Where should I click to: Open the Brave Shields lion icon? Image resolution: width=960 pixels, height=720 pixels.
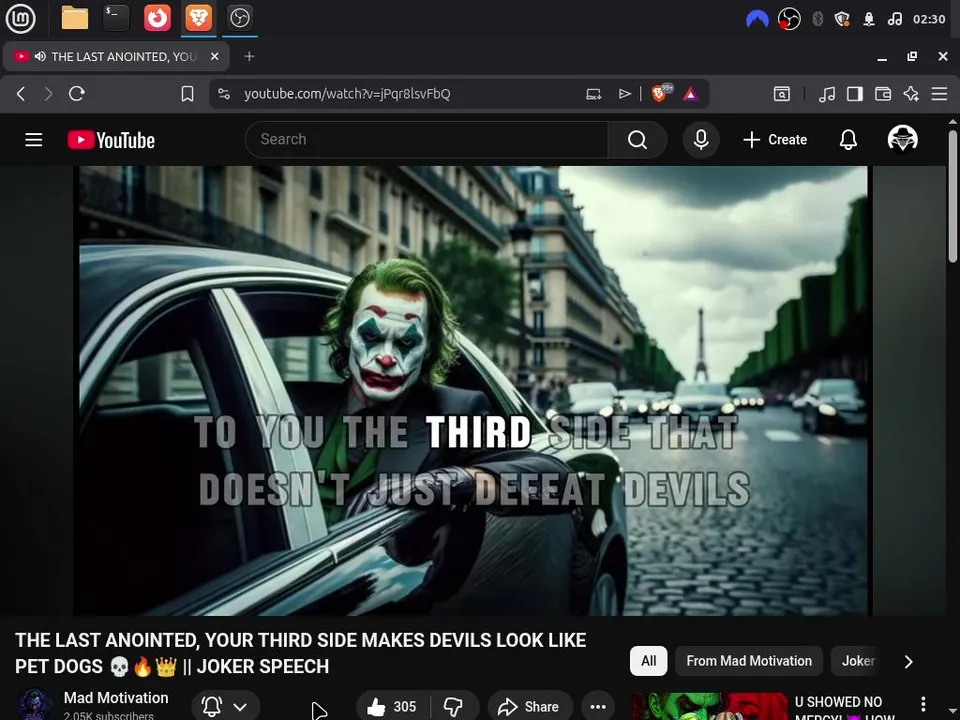661,93
